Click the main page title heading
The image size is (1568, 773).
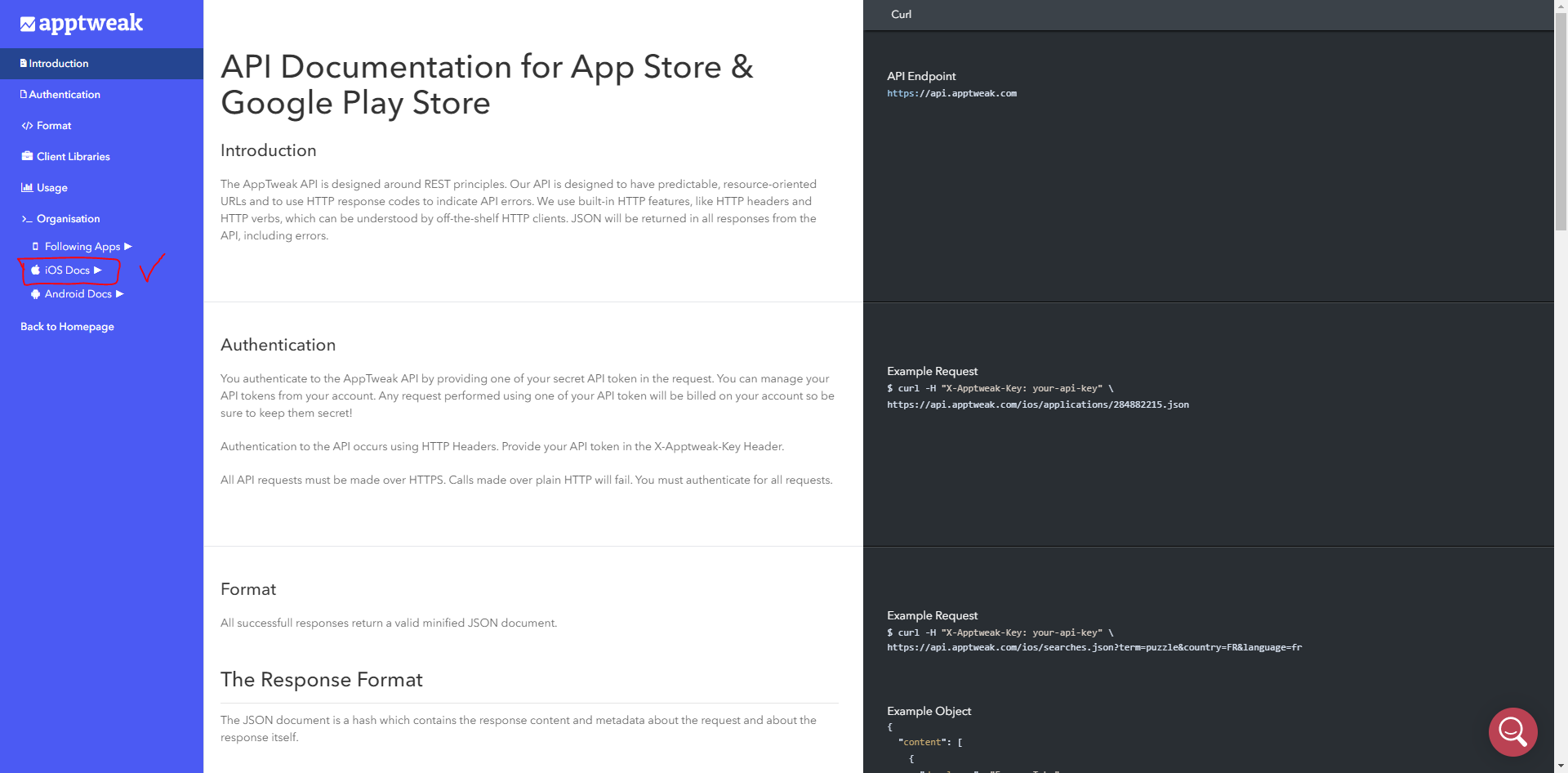pos(487,85)
